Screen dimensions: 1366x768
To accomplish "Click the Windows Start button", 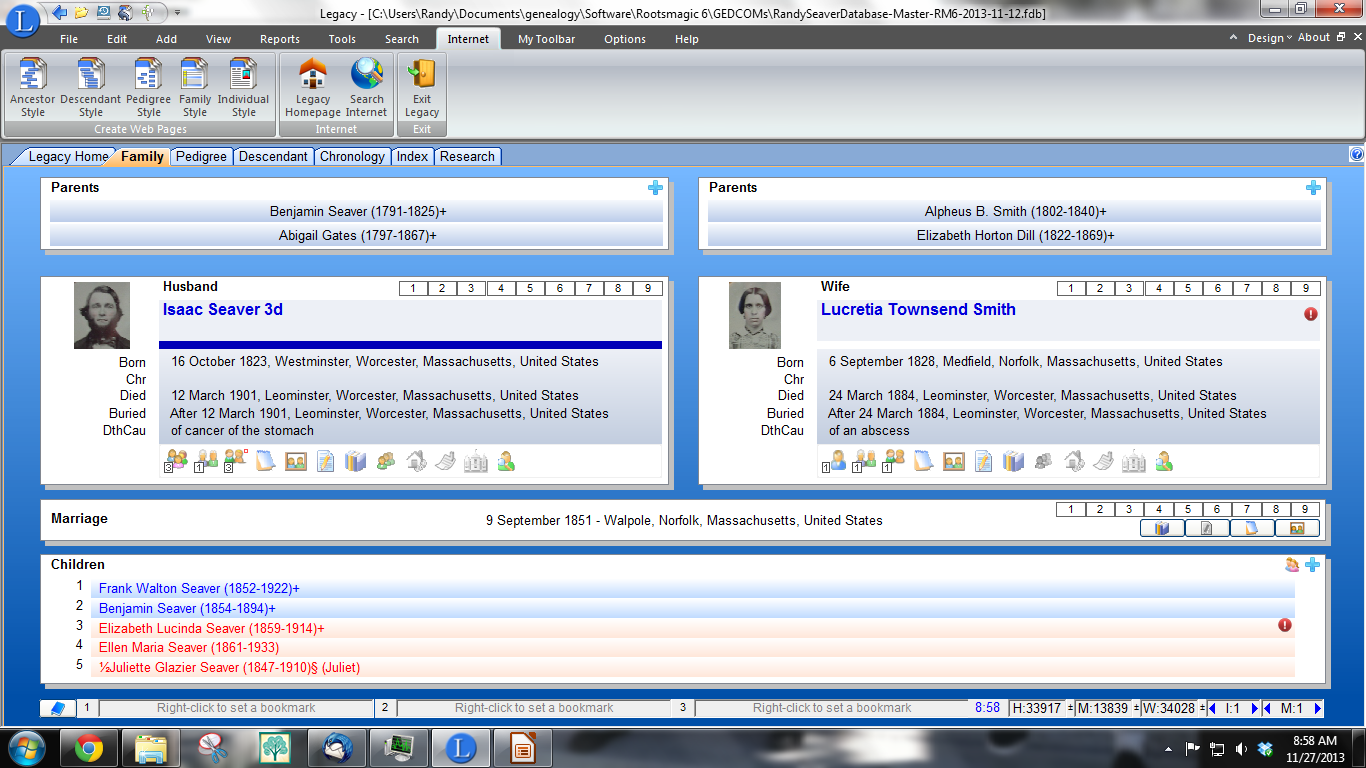I will pos(27,748).
